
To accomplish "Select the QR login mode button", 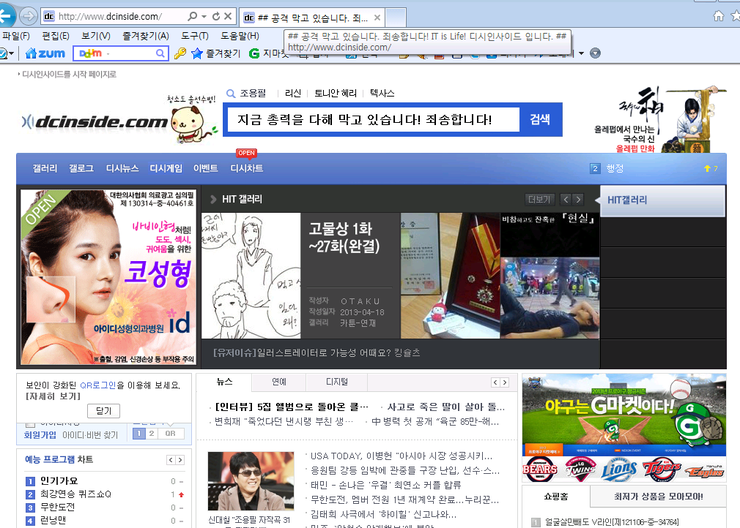I will (170, 434).
